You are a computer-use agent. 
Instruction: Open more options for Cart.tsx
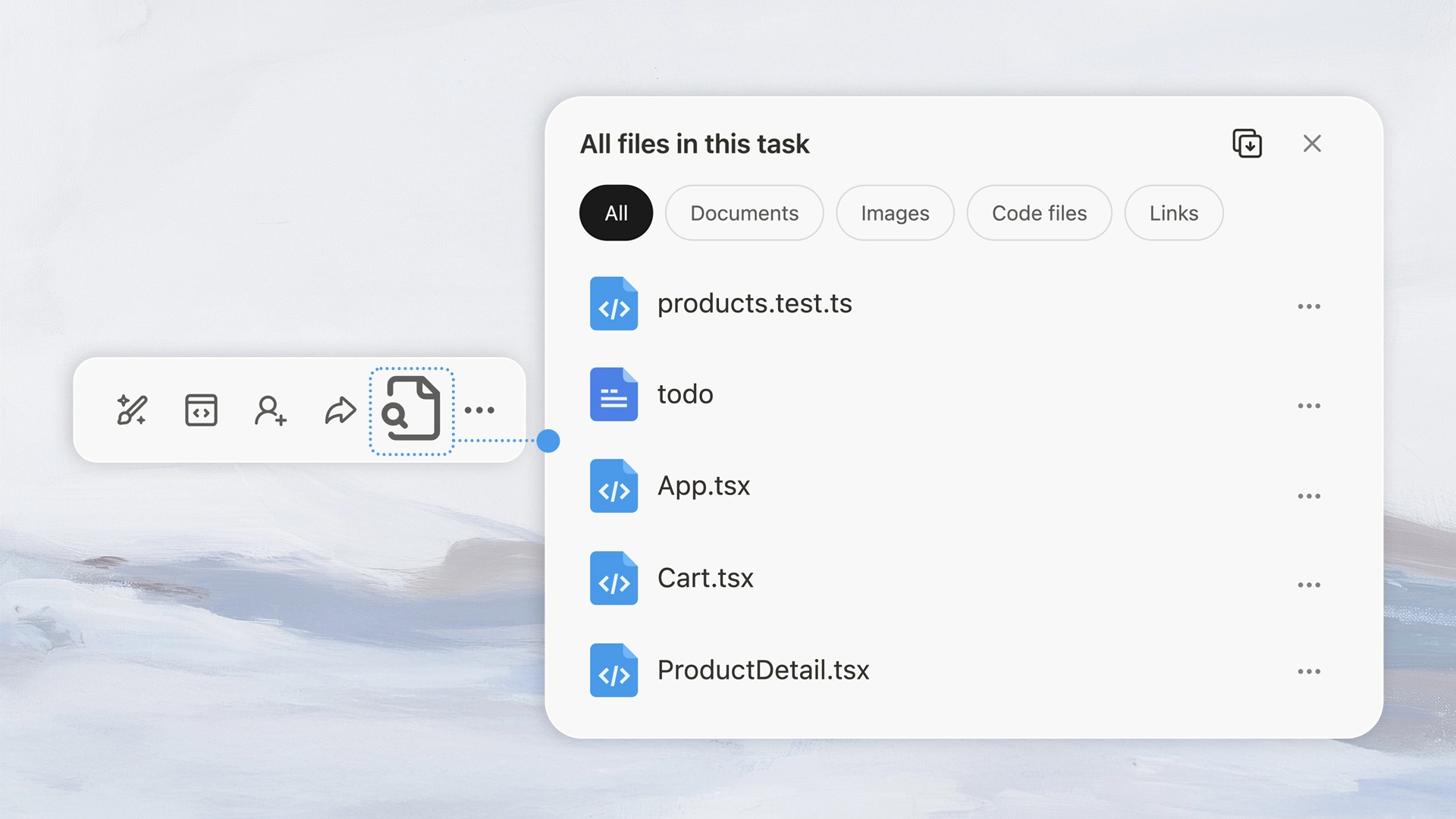[1309, 585]
